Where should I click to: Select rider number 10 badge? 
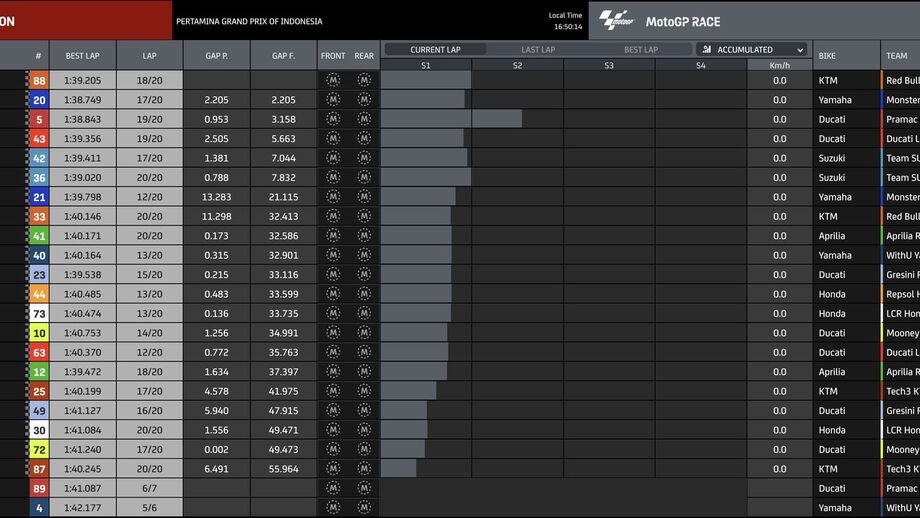tap(39, 333)
